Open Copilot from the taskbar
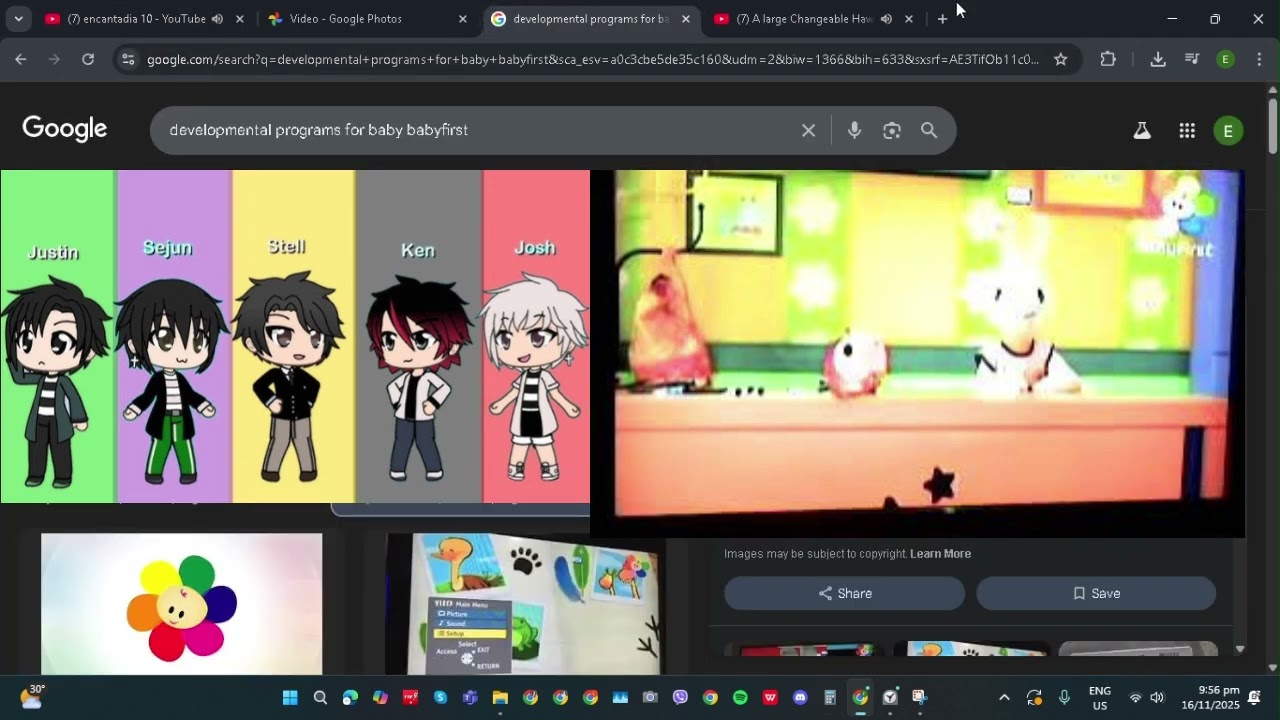This screenshot has height=720, width=1280. tap(380, 697)
